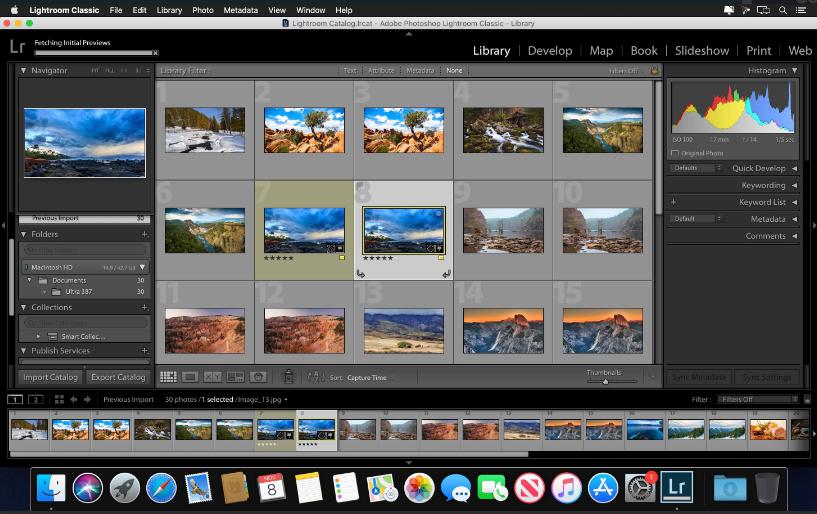Switch to the Map module
The height and width of the screenshot is (514, 817).
(601, 51)
